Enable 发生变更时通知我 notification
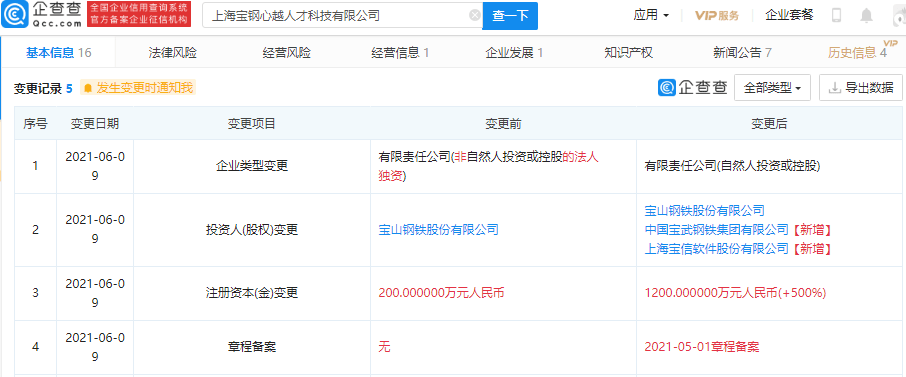The image size is (906, 377). click(x=138, y=88)
